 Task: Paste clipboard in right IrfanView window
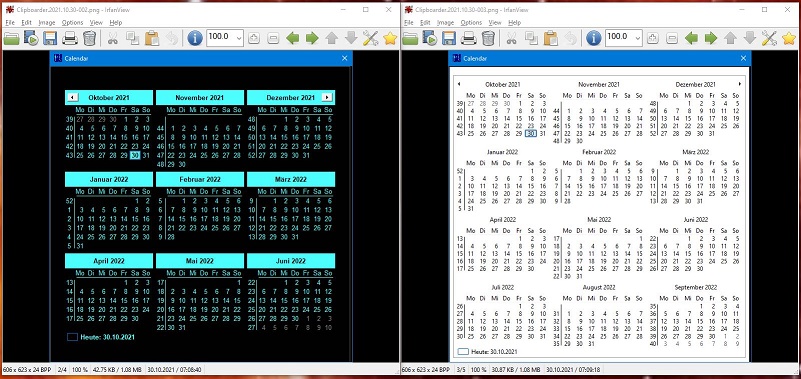coord(551,38)
